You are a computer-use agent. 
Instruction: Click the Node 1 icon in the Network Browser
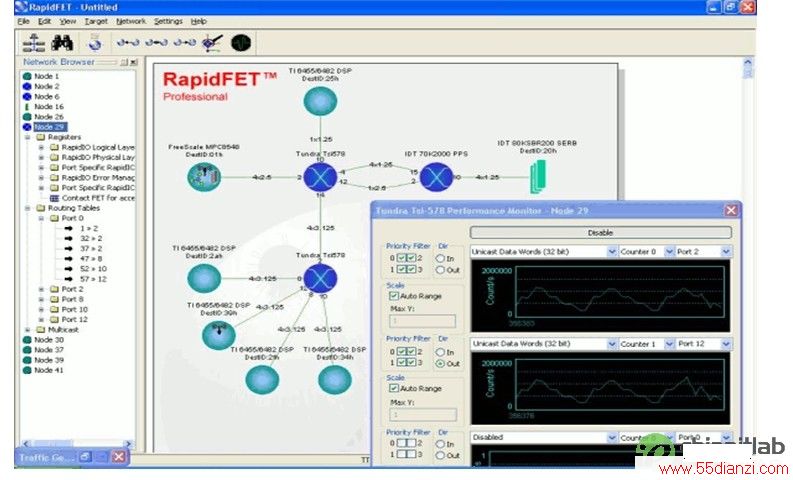(x=27, y=76)
